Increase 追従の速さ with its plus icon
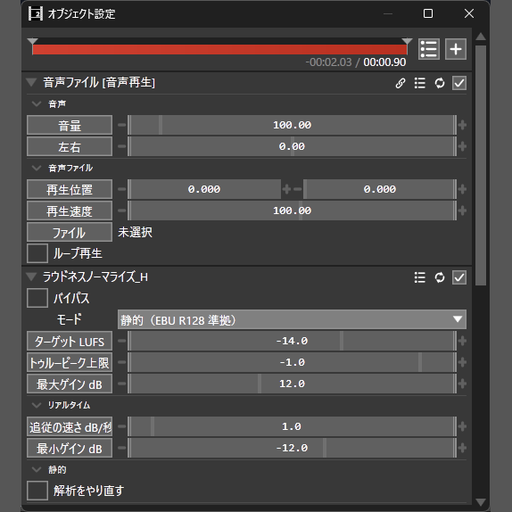The height and width of the screenshot is (512, 512). tap(462, 426)
